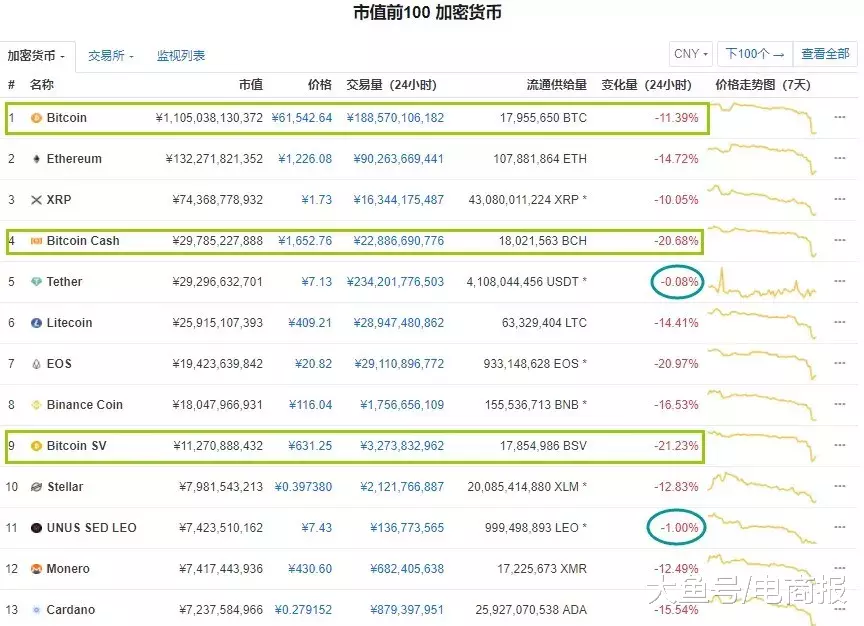Click the Bitcoin SV logo icon
864x626 pixels.
[36, 446]
